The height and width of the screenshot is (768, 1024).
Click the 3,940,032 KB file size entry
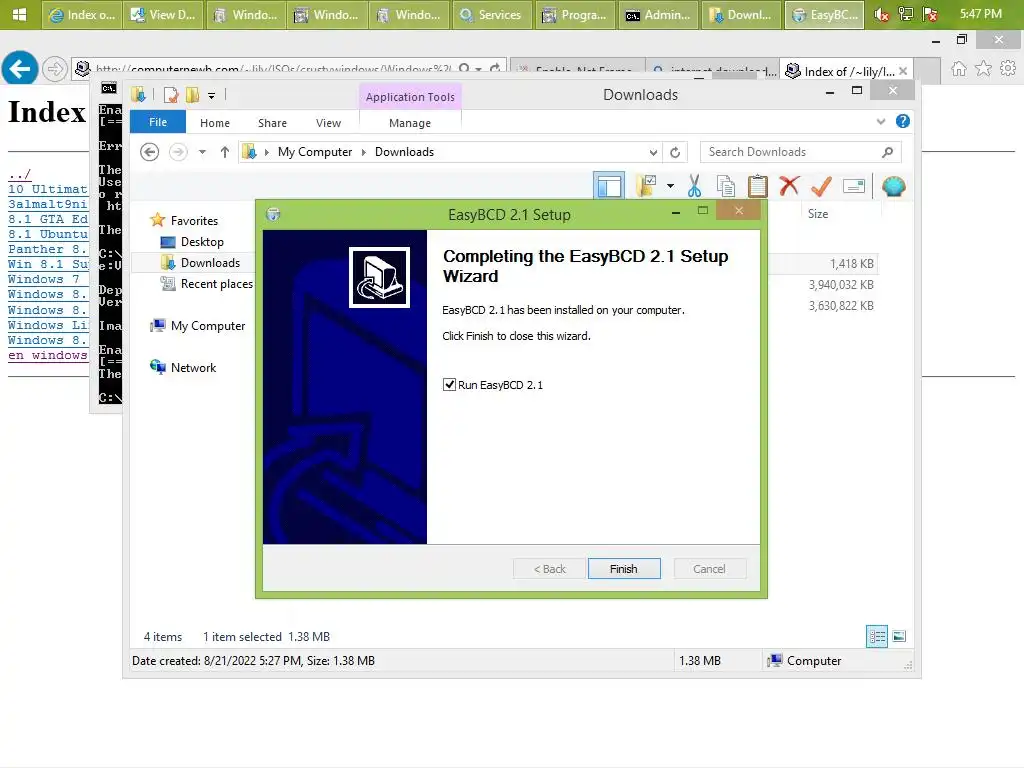[x=841, y=284]
